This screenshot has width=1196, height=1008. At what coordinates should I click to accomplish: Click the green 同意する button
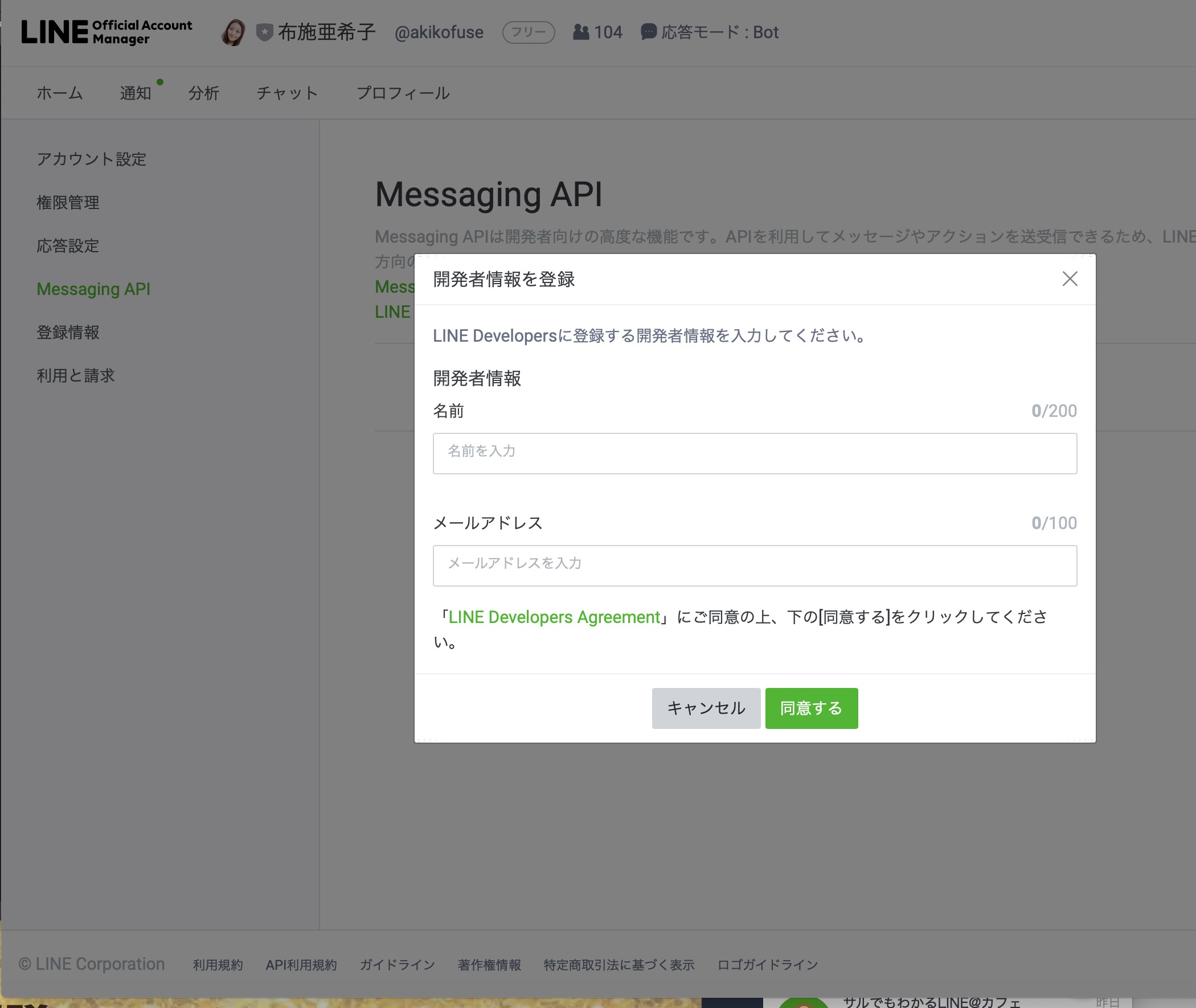pyautogui.click(x=812, y=708)
